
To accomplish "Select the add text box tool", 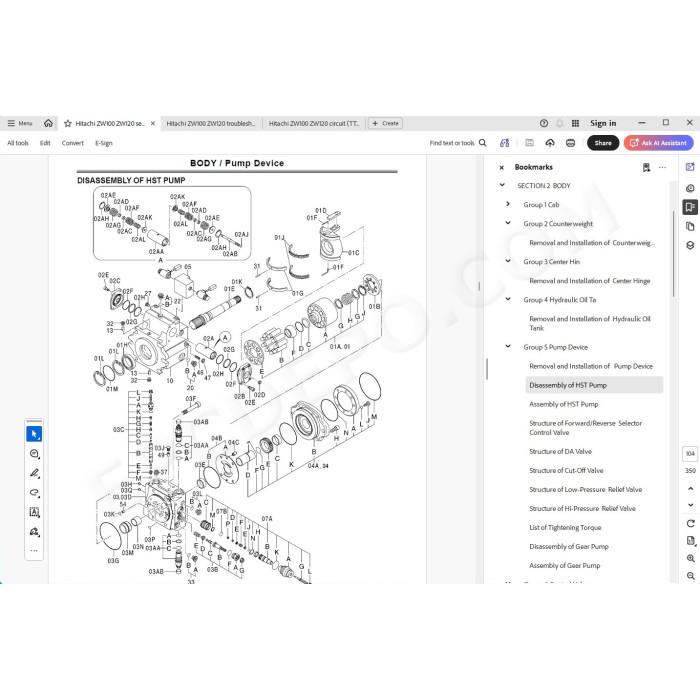I will coord(34,512).
